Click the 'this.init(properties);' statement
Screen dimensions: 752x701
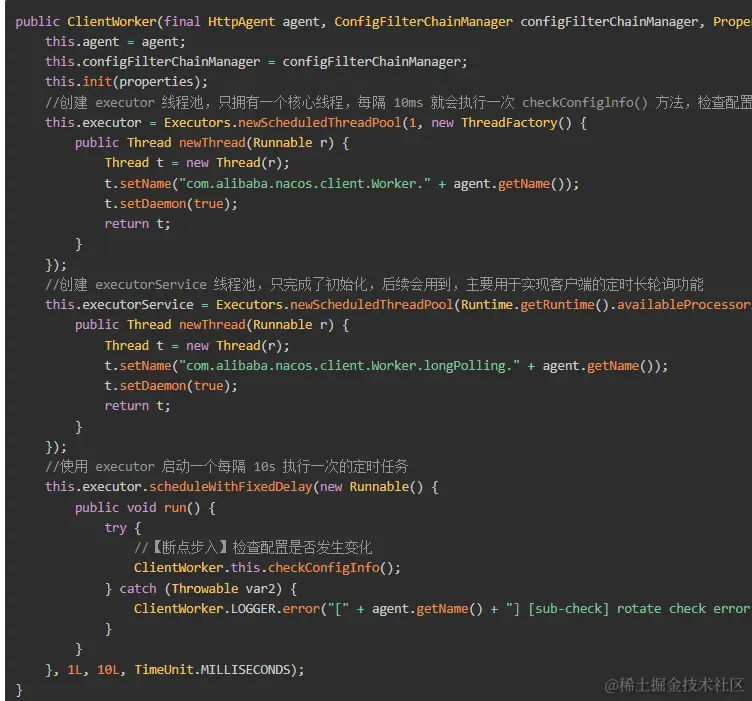[127, 82]
